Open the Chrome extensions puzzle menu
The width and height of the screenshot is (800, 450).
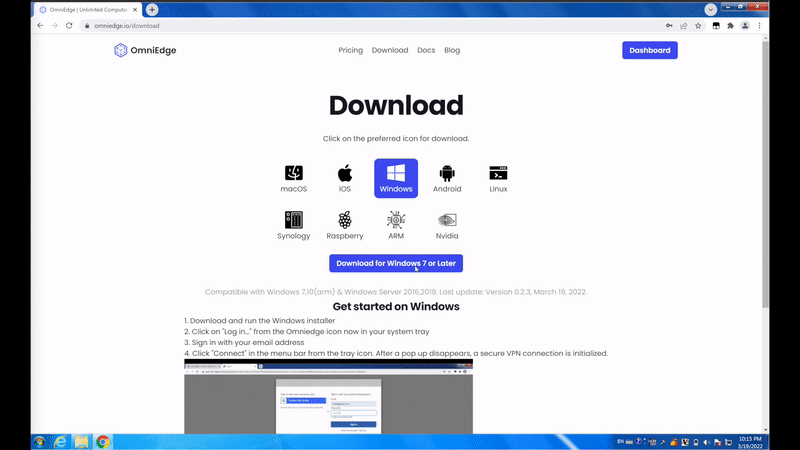731,26
